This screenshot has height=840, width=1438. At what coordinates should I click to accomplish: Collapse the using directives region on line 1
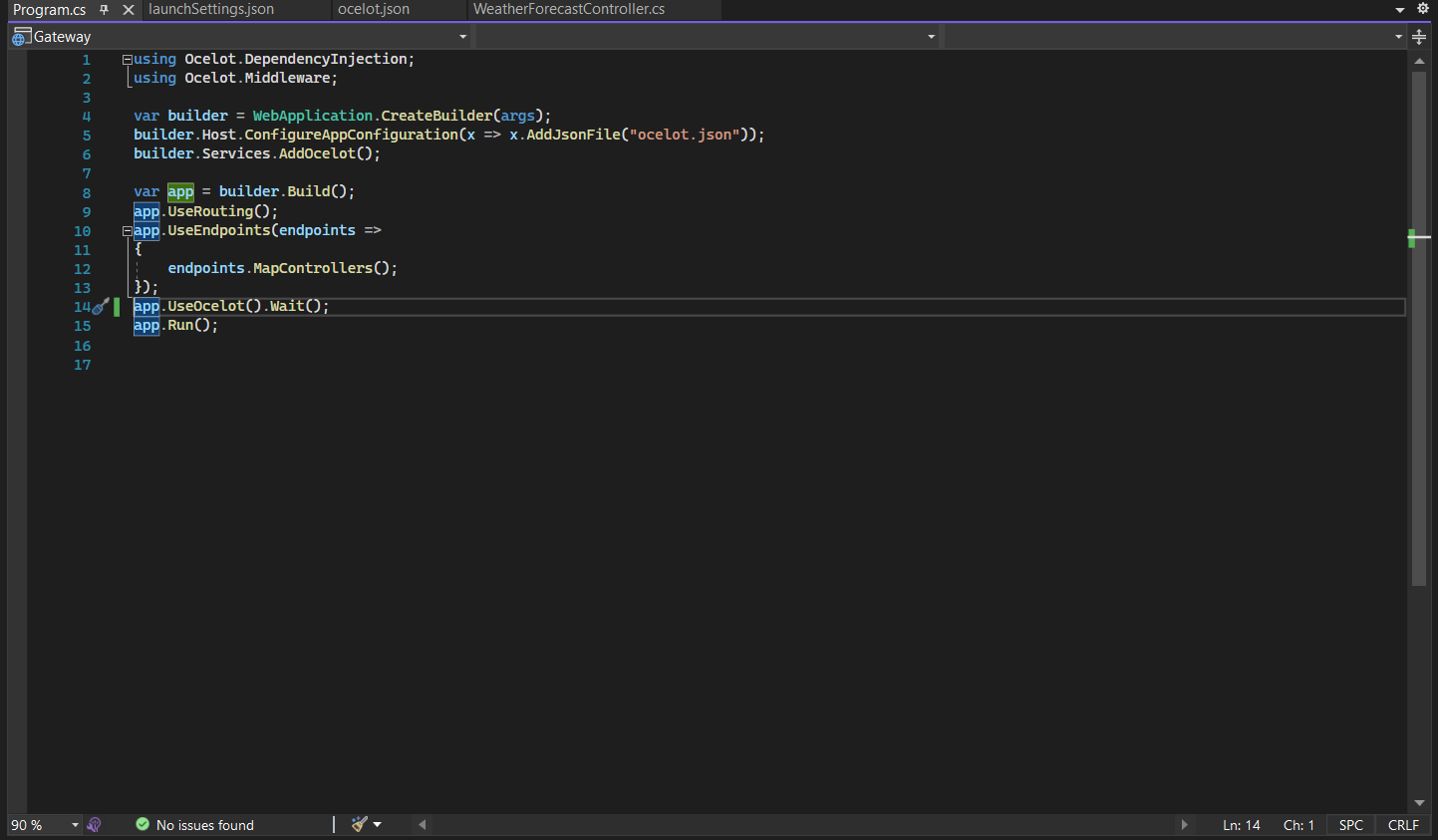(x=126, y=59)
